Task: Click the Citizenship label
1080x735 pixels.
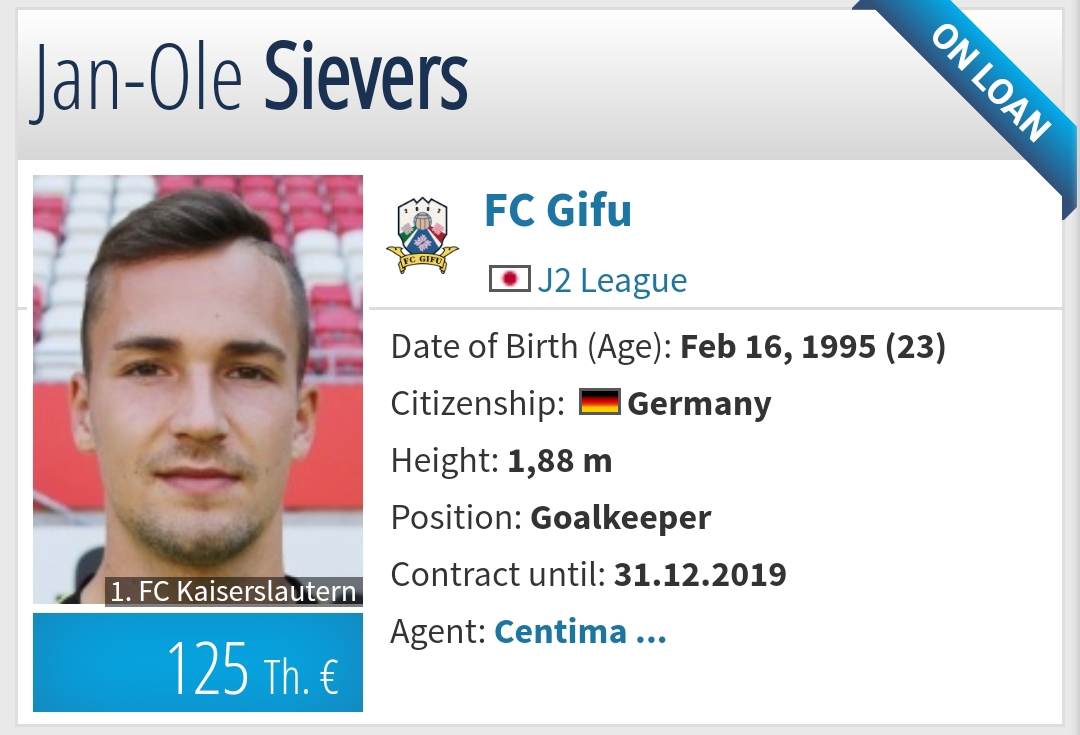Action: coord(478,404)
